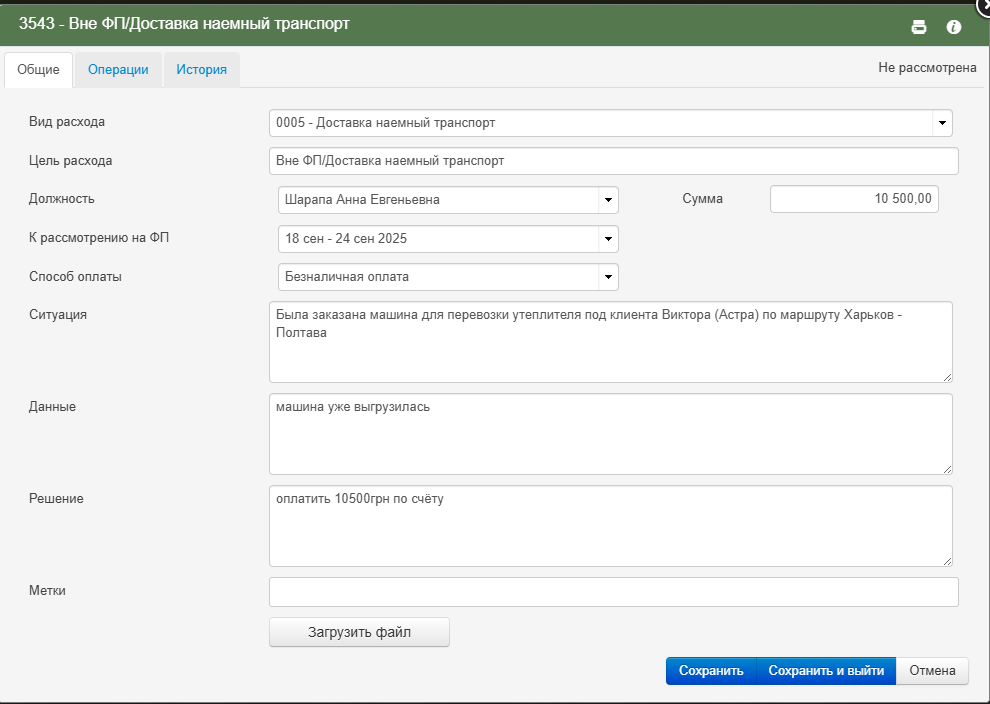Viewport: 990px width, 704px height.
Task: Open the info icon in header
Action: pos(953,27)
